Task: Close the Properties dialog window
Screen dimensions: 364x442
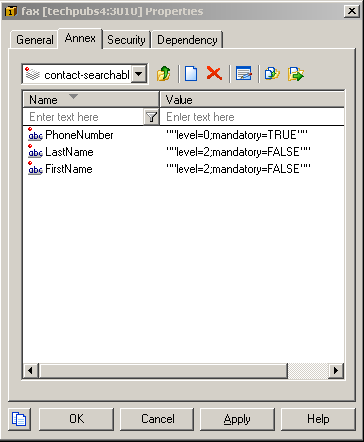Action: coord(352,11)
